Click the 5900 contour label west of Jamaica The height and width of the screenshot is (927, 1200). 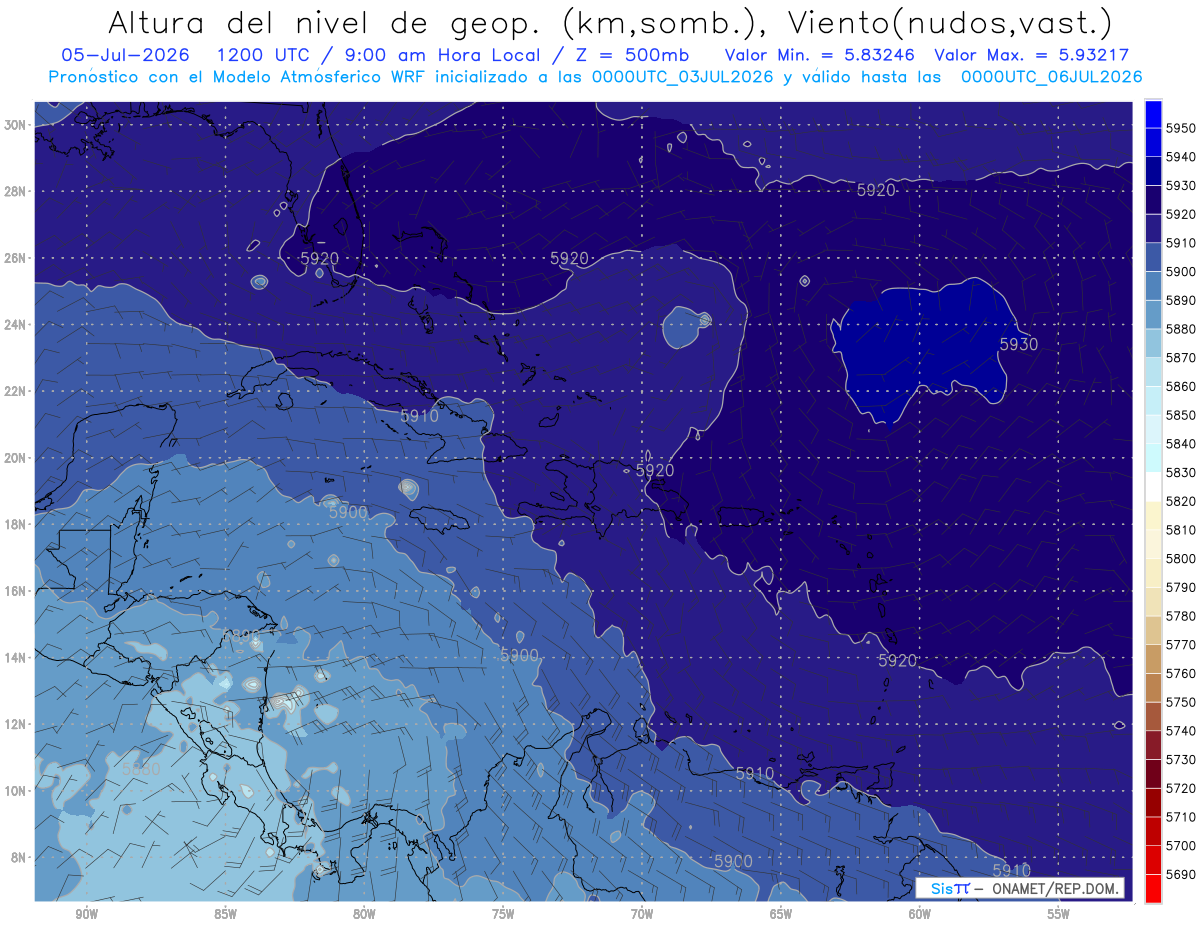point(348,512)
